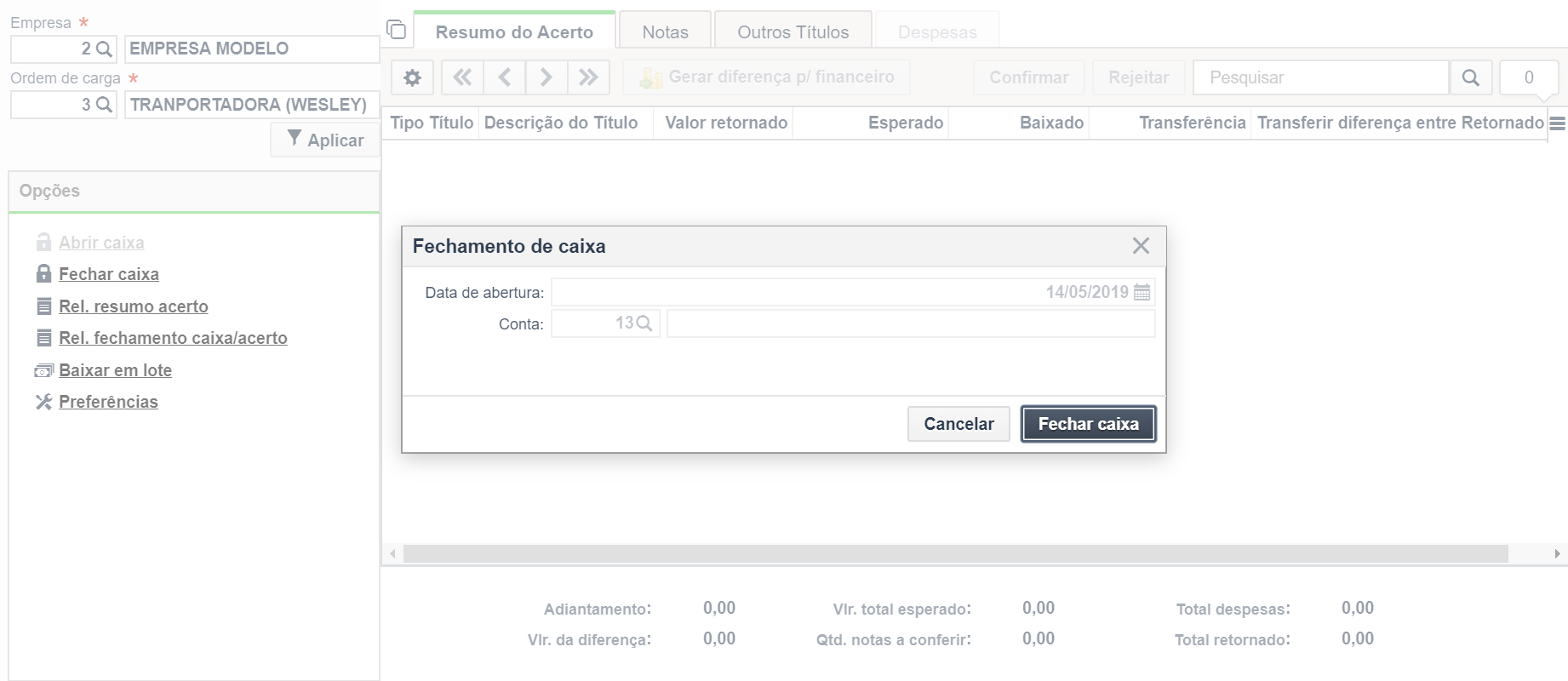The image size is (1568, 681).
Task: Sort by Tipo Título column header
Action: tap(432, 123)
